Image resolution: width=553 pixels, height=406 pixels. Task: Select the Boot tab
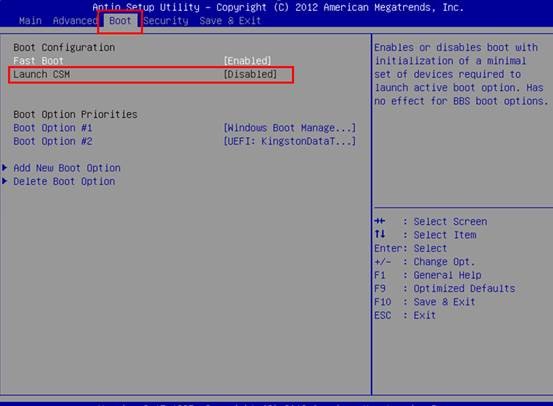(120, 21)
